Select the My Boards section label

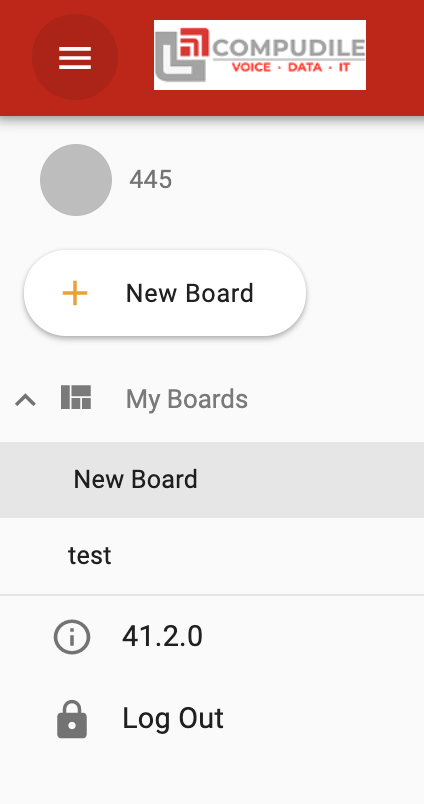click(x=187, y=399)
